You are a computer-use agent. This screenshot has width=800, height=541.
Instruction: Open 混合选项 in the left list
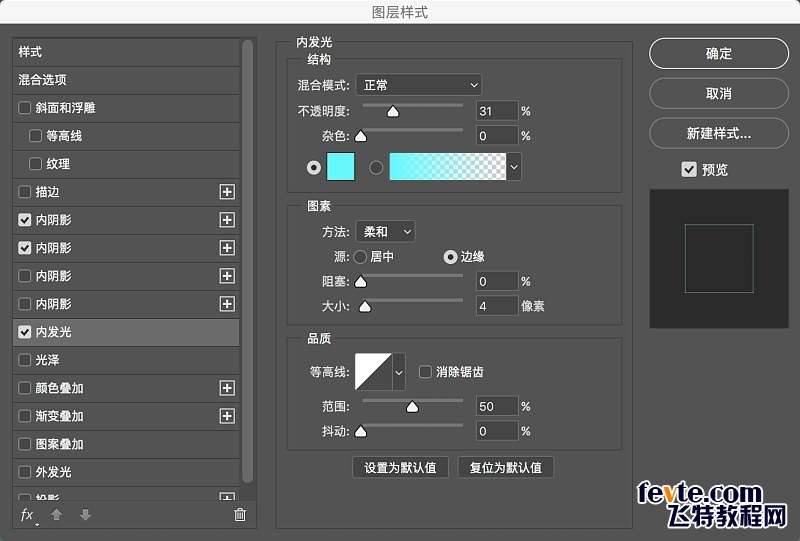pyautogui.click(x=126, y=80)
